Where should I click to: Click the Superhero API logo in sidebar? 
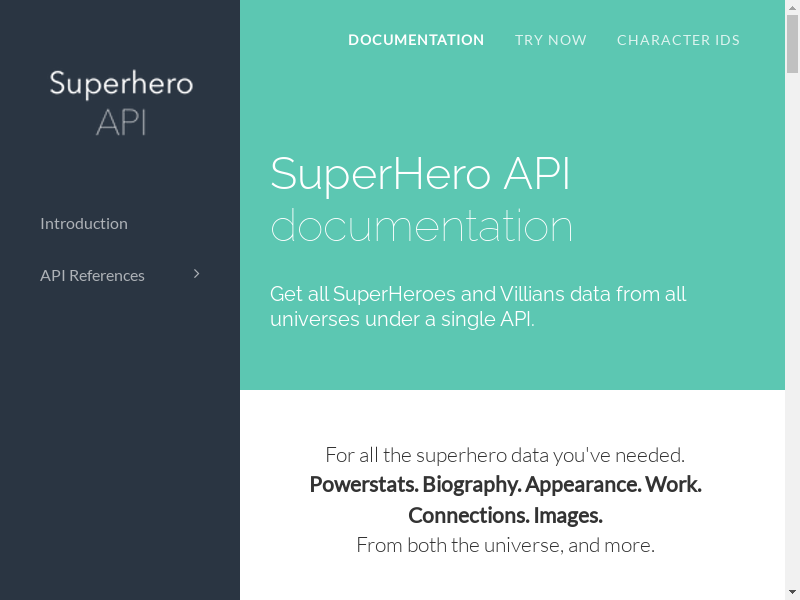click(x=120, y=101)
